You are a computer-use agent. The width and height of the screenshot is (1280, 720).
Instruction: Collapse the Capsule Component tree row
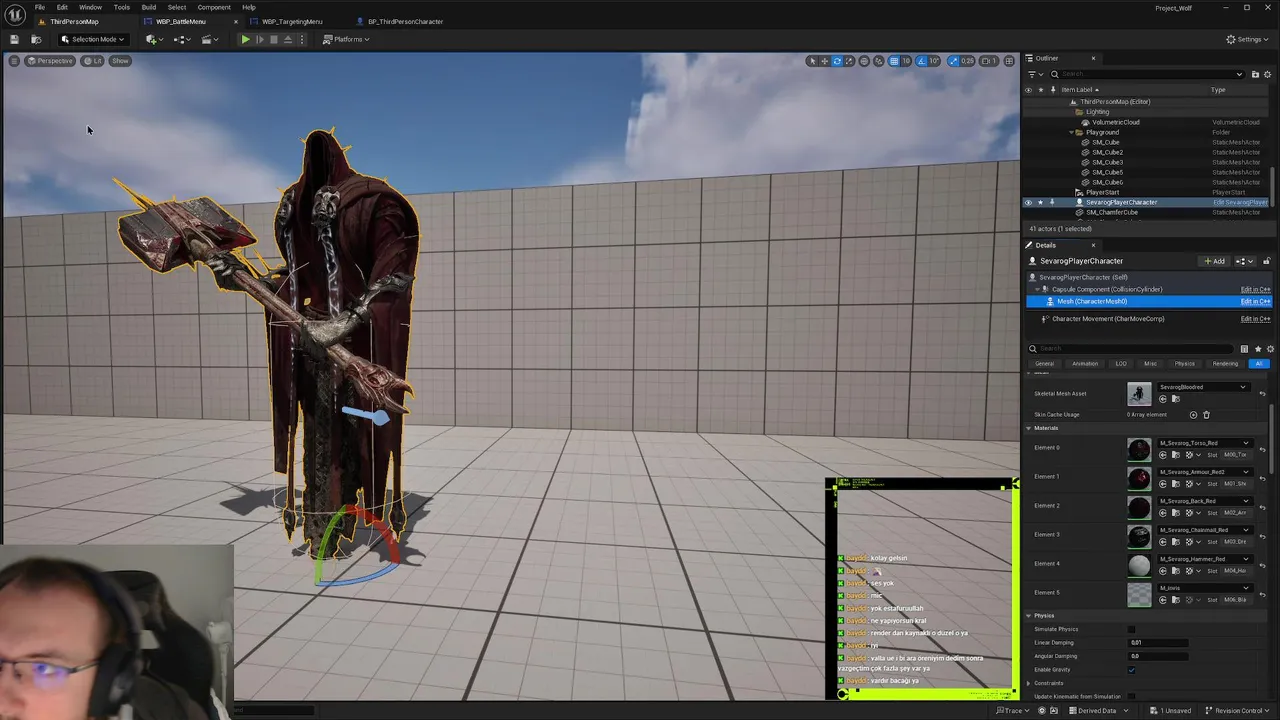[1037, 290]
